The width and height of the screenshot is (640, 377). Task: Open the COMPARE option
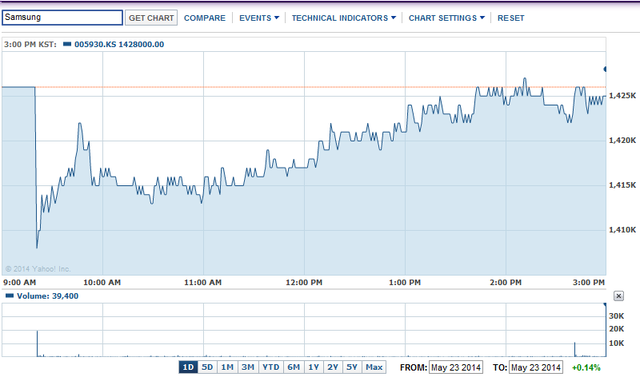coord(204,18)
